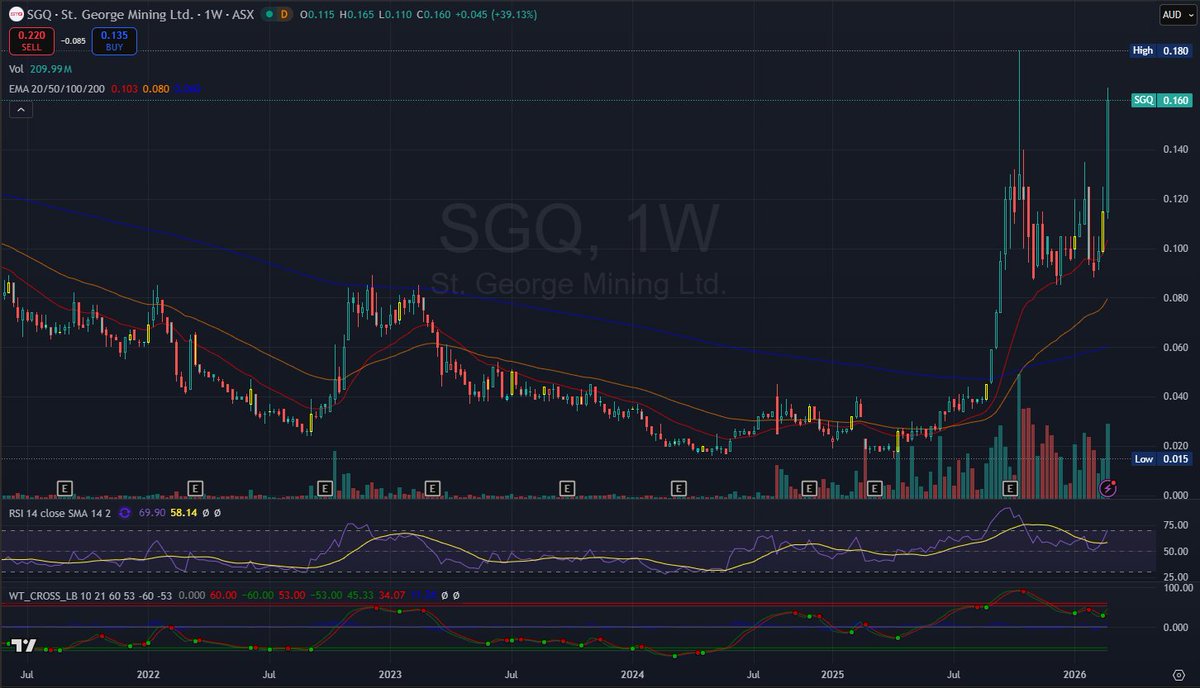The height and width of the screenshot is (688, 1200).
Task: Click the 0.100 price scale label
Action: point(1174,248)
